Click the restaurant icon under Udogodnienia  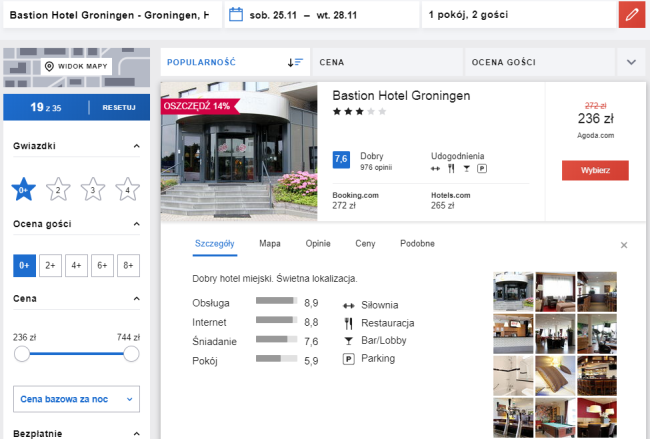pos(451,168)
